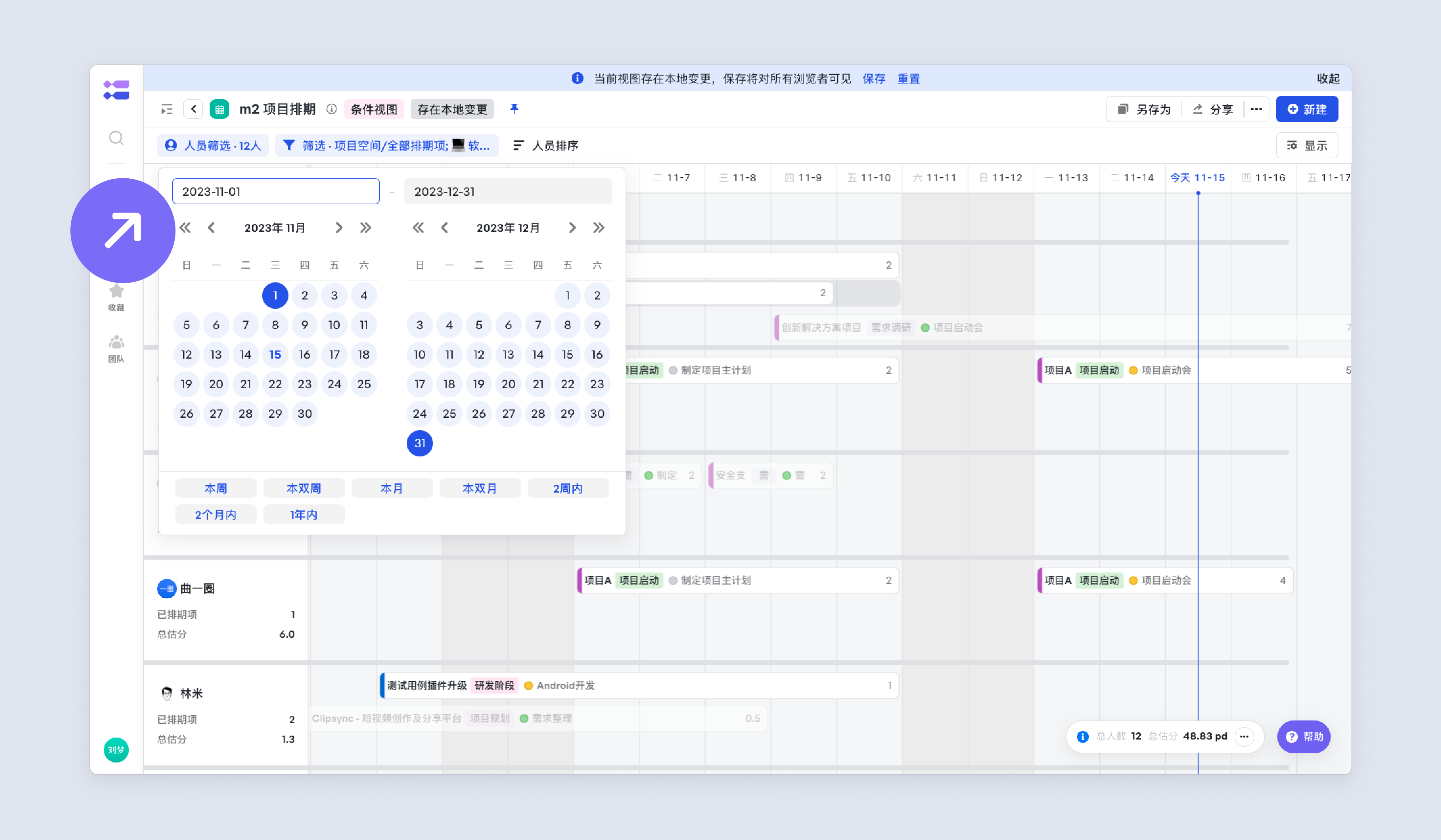Click the app logo in sidebar
Viewport: 1441px width, 840px height.
click(116, 90)
